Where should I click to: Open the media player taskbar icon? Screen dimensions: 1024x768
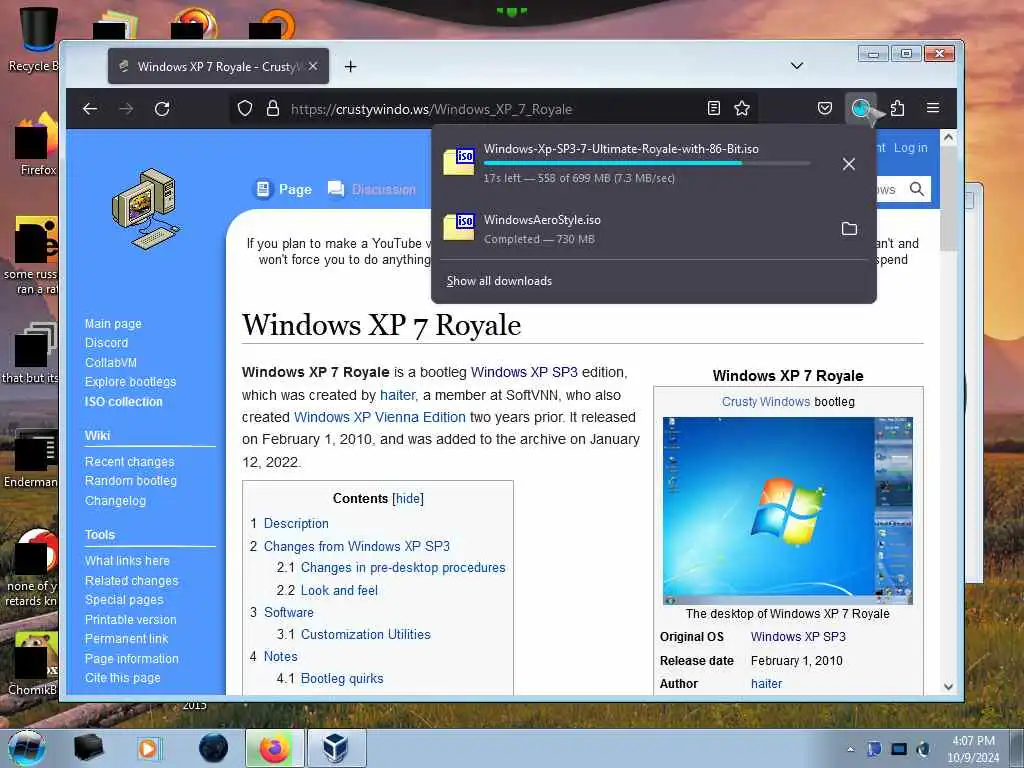149,748
